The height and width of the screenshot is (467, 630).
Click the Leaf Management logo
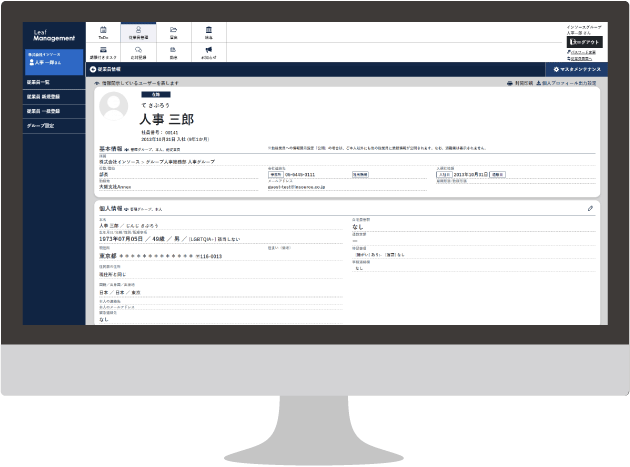(54, 35)
